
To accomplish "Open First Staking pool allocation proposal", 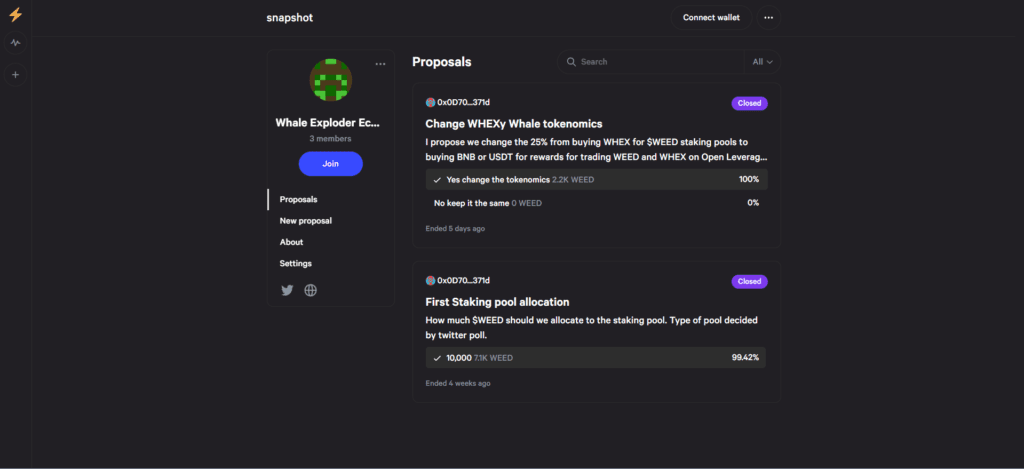I will (x=497, y=302).
